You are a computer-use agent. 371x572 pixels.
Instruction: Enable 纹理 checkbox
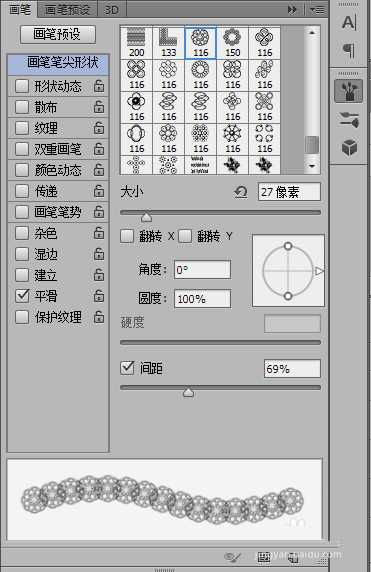pyautogui.click(x=22, y=128)
